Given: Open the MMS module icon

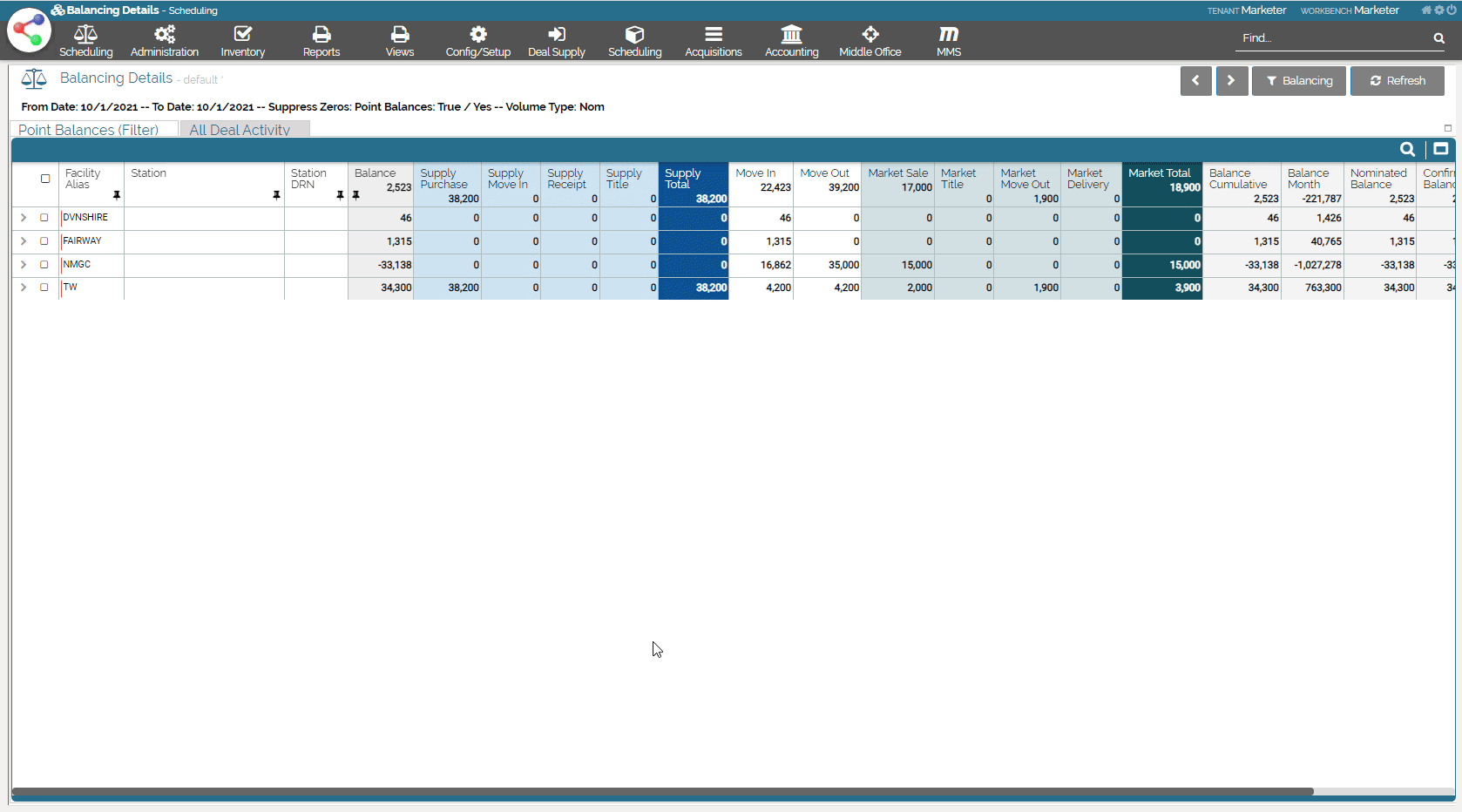Looking at the screenshot, I should coord(948,35).
